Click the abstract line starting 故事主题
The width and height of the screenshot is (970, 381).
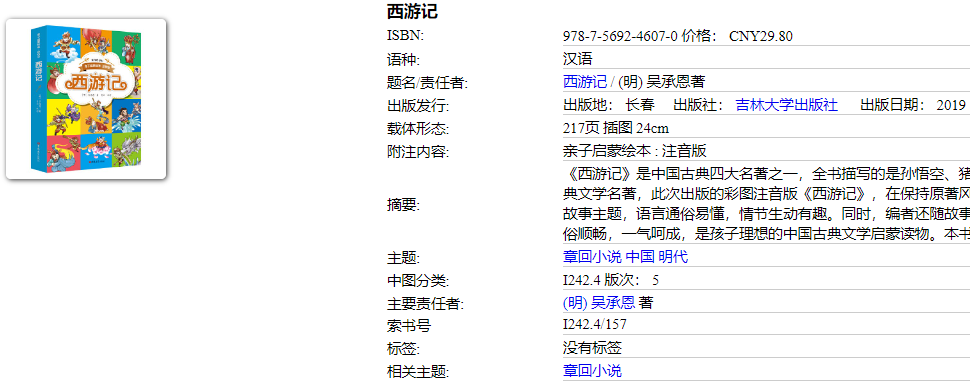pos(766,214)
